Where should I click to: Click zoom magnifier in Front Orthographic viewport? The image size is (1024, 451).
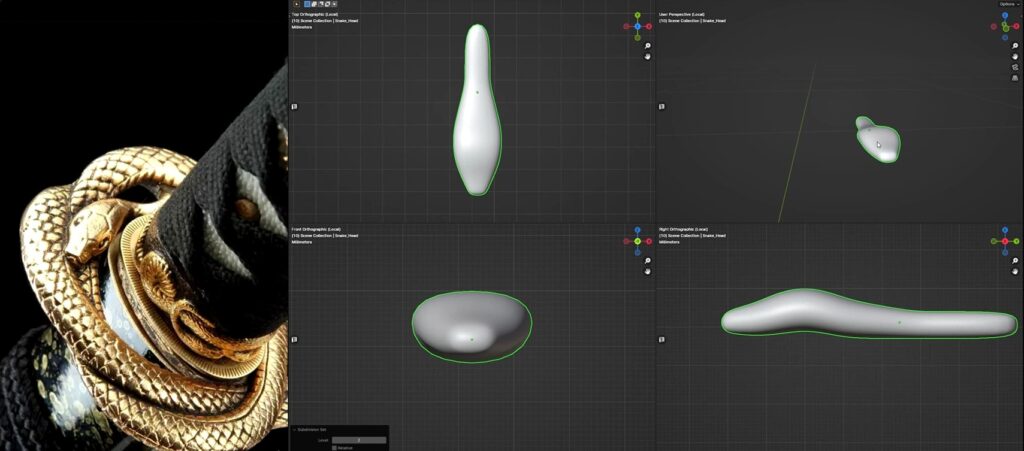[x=648, y=261]
